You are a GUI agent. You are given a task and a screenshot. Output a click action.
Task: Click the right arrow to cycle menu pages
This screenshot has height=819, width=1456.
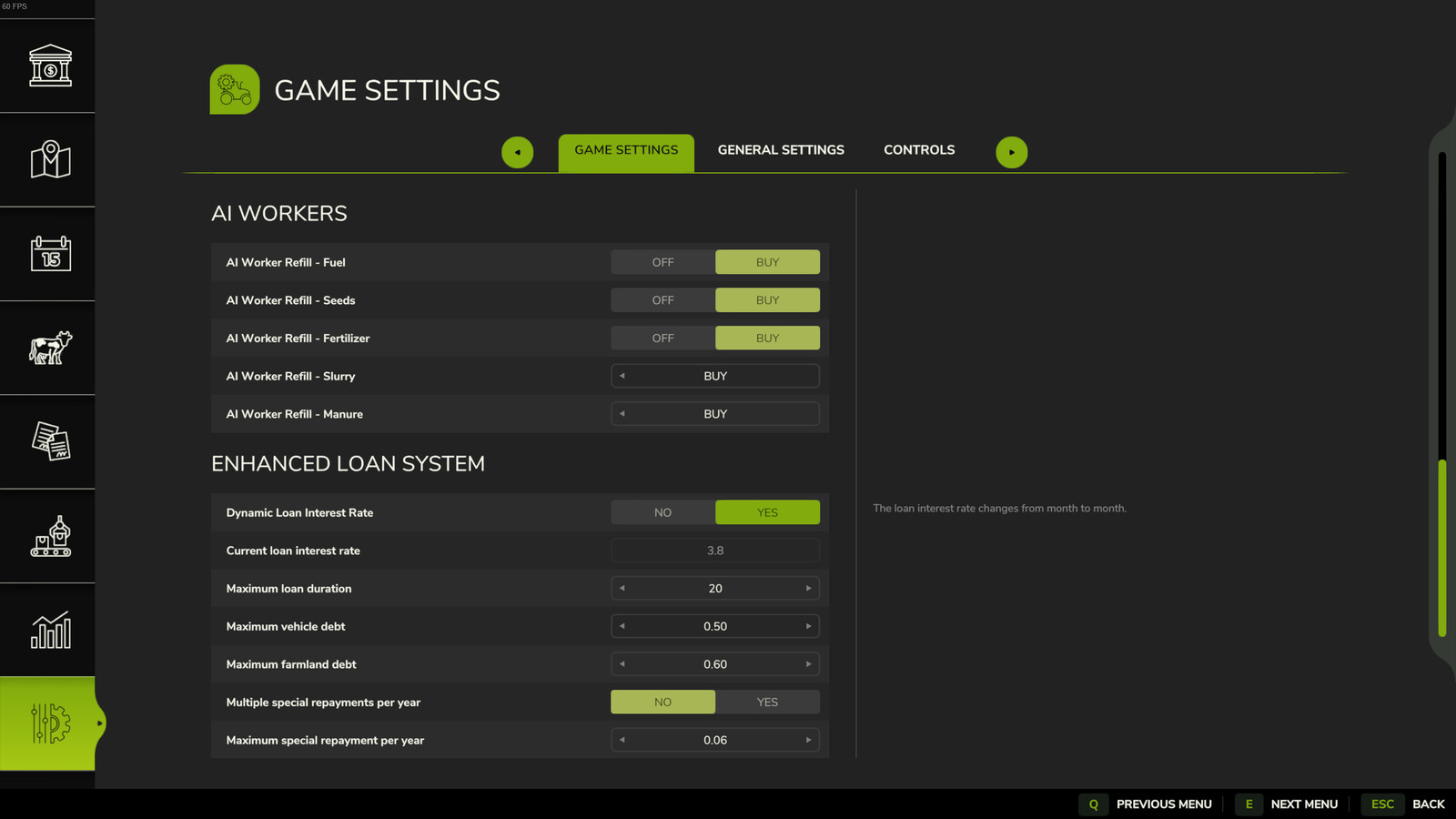point(1012,152)
